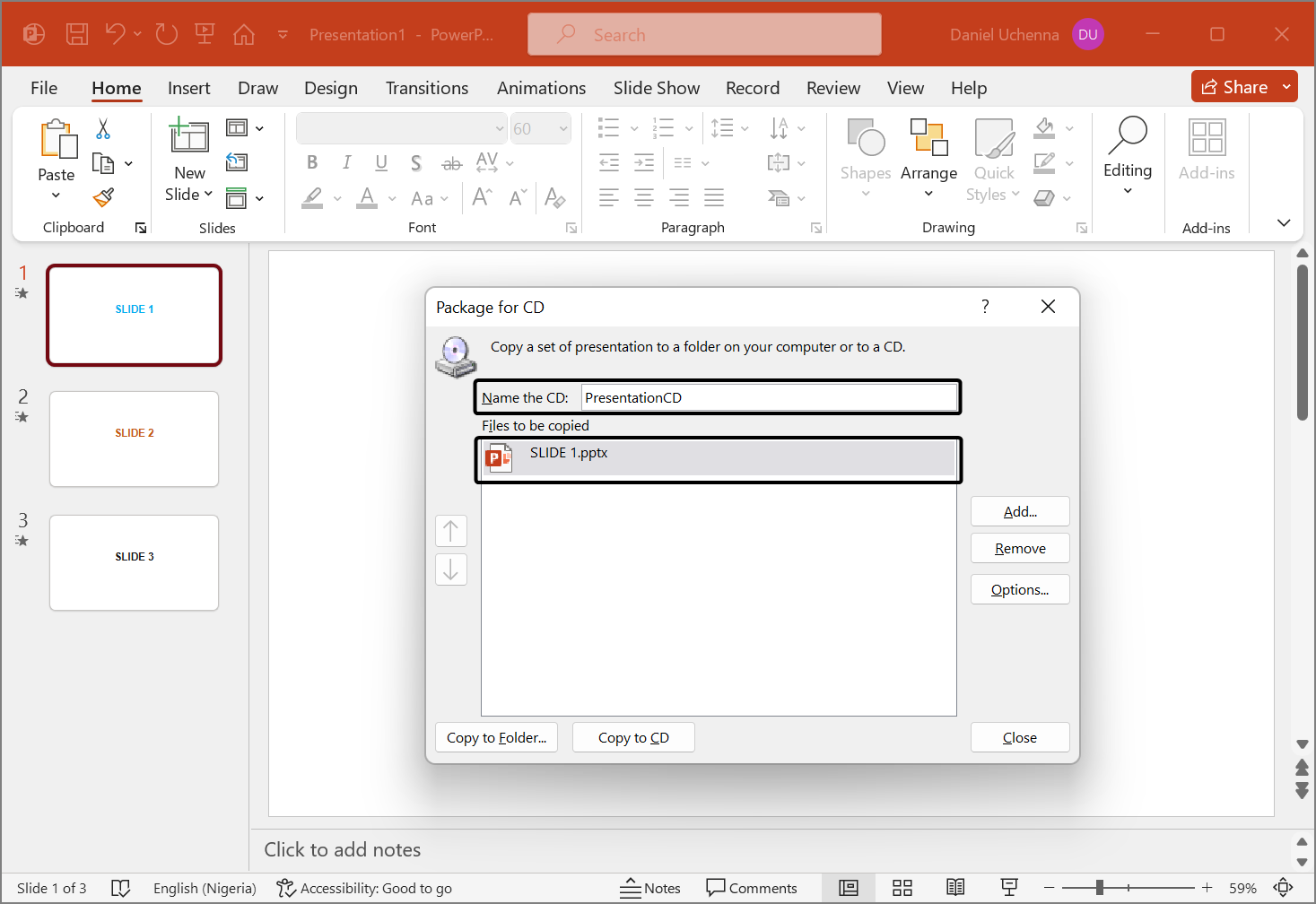Open the font size dropdown
This screenshot has width=1316, height=904.
(x=562, y=128)
